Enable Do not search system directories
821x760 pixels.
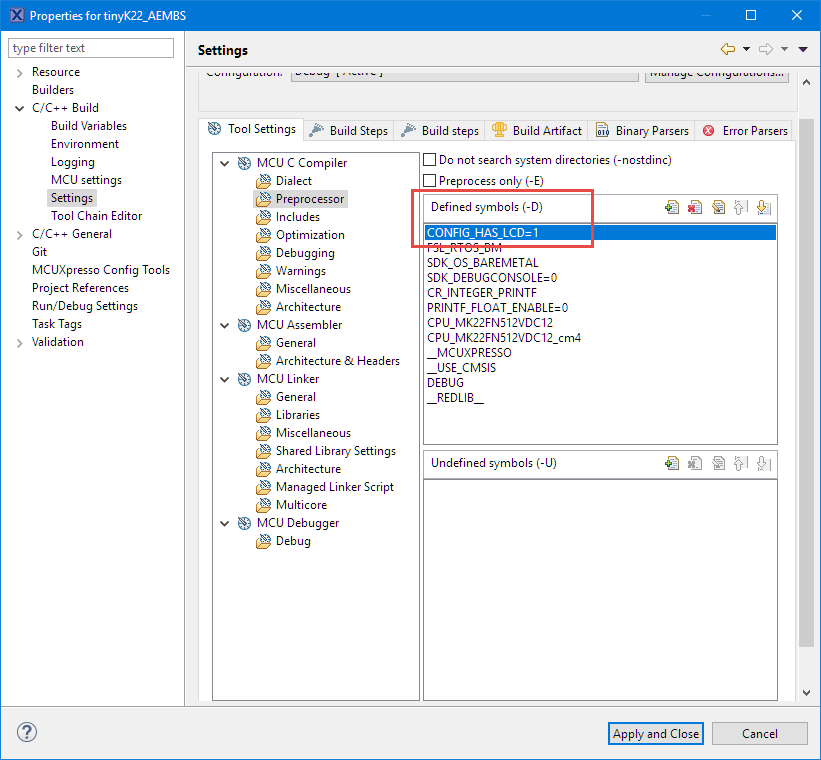pyautogui.click(x=430, y=160)
